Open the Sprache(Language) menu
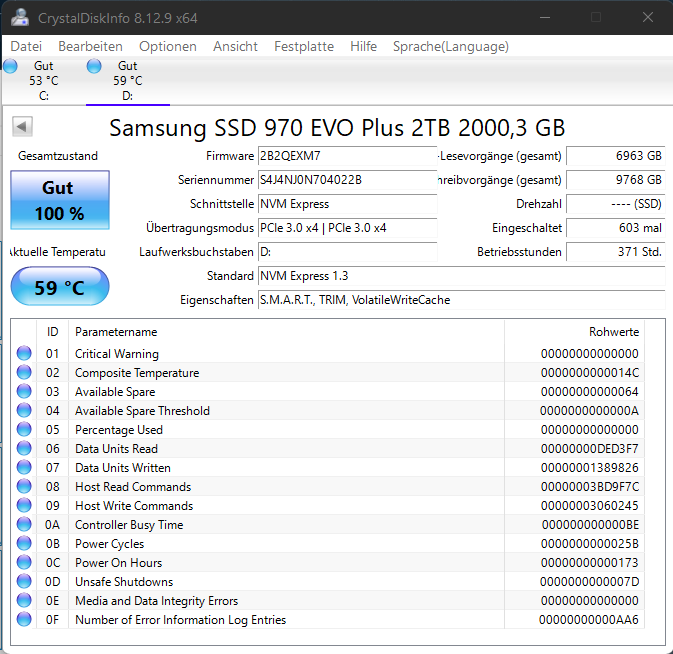The image size is (673, 654). coord(451,46)
